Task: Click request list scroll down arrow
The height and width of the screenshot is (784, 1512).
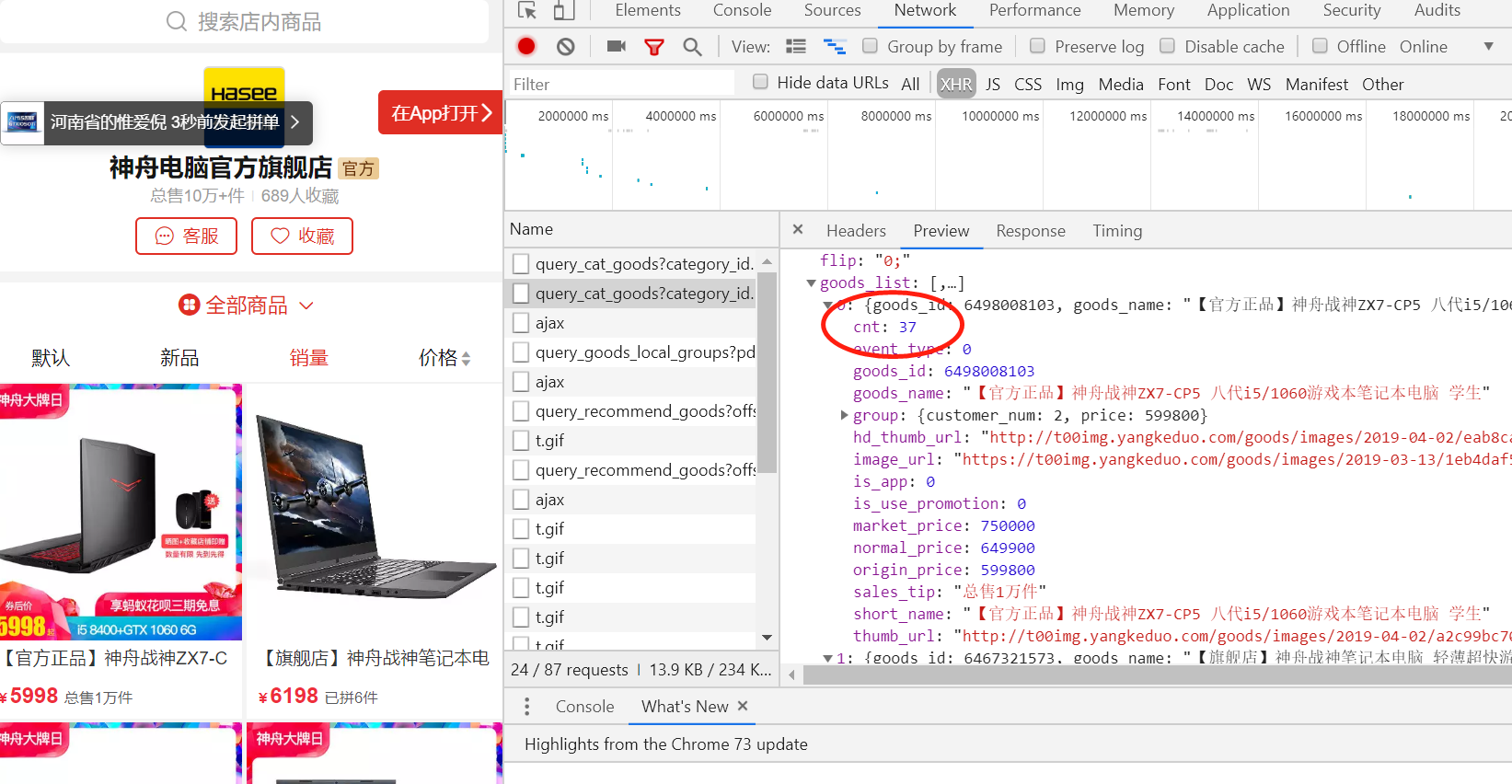Action: (x=767, y=638)
